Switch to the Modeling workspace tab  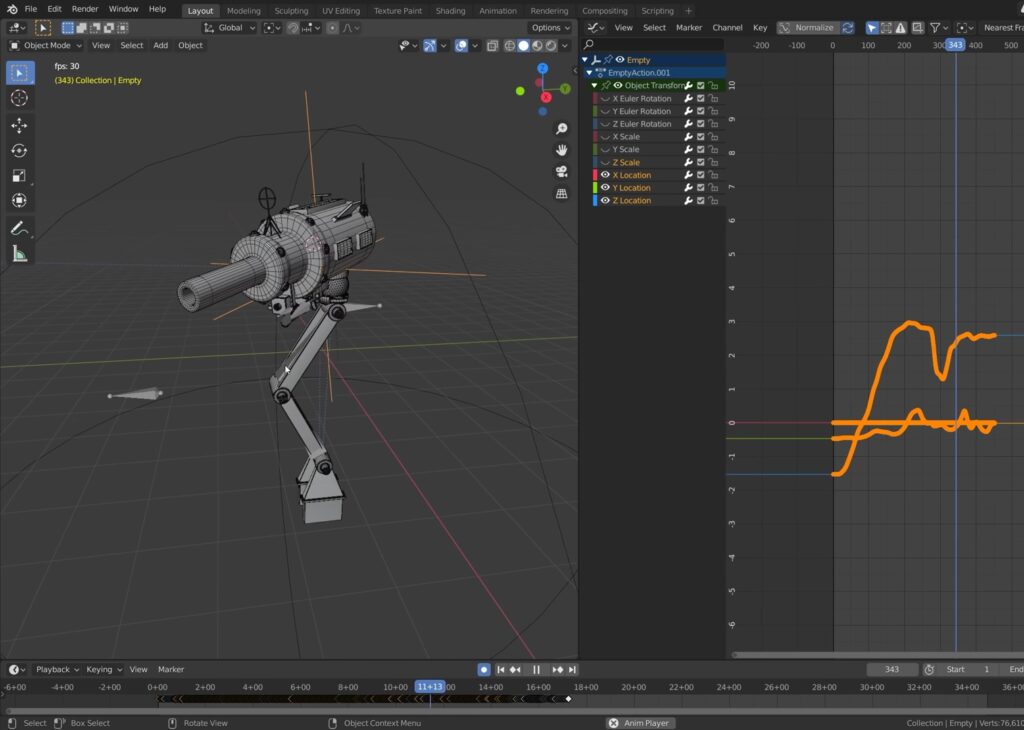click(244, 10)
